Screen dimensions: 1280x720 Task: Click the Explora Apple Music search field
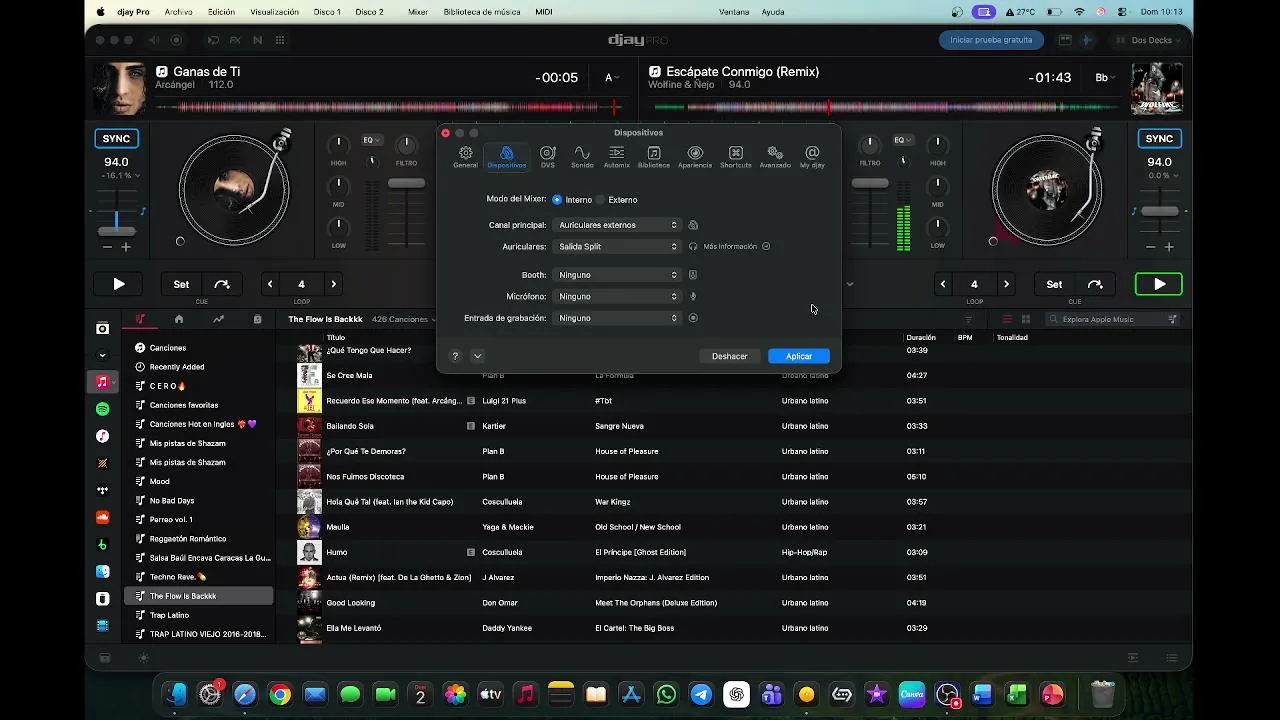click(x=1112, y=319)
